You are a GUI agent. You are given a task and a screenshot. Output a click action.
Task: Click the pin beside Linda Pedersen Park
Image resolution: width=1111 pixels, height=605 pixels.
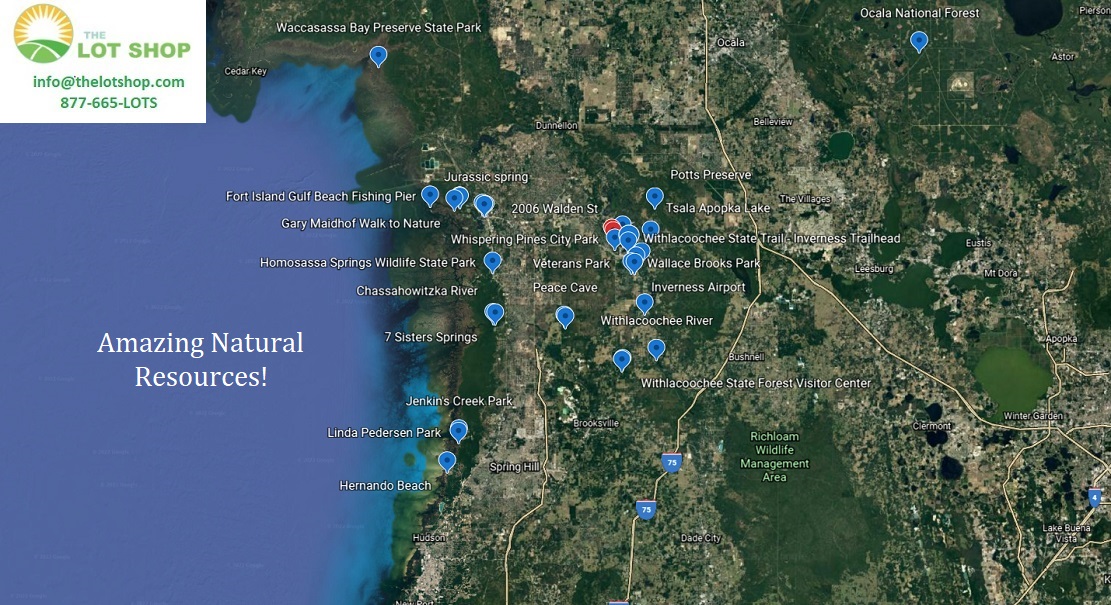(458, 431)
